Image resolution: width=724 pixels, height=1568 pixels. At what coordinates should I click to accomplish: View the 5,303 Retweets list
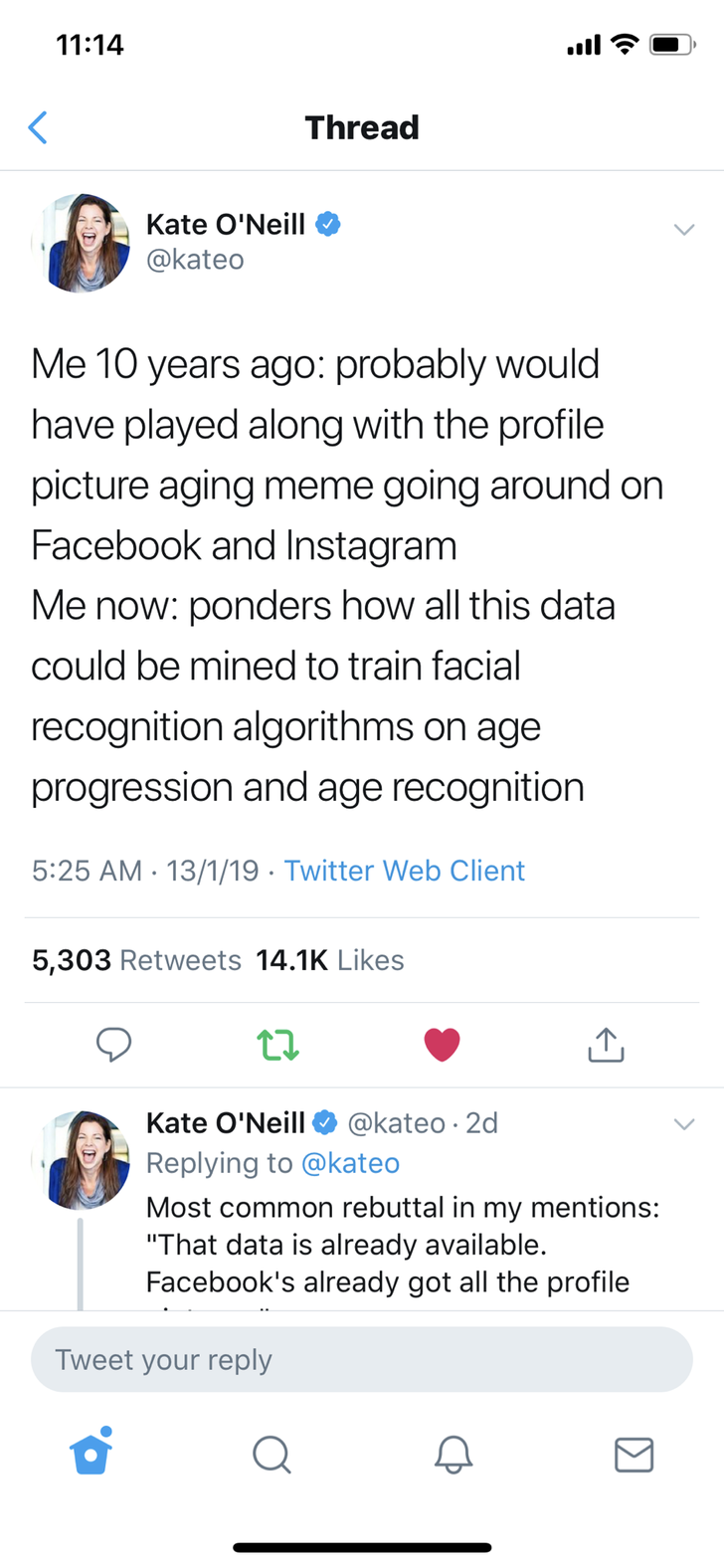136,960
